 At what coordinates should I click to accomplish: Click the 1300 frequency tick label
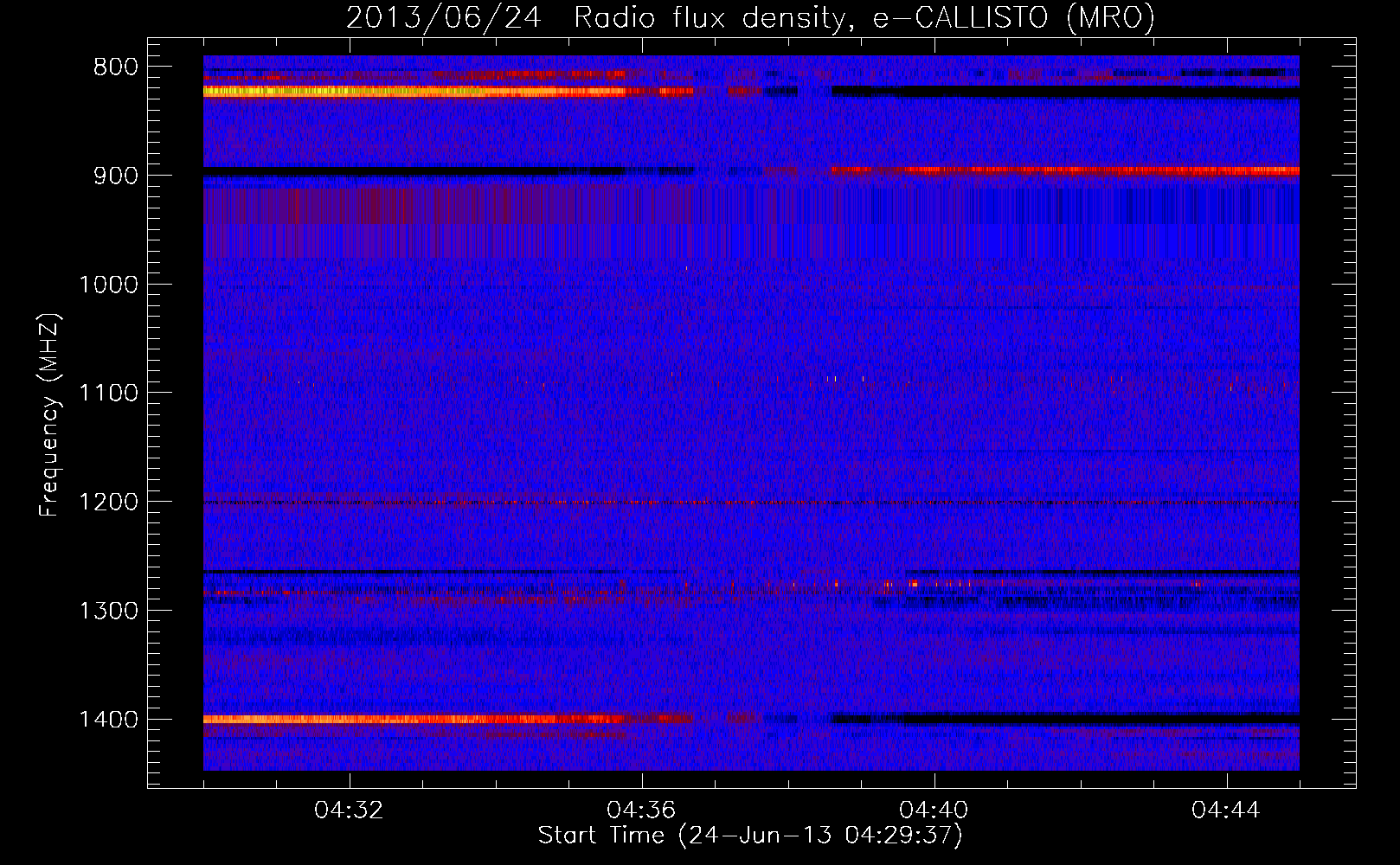pyautogui.click(x=109, y=612)
